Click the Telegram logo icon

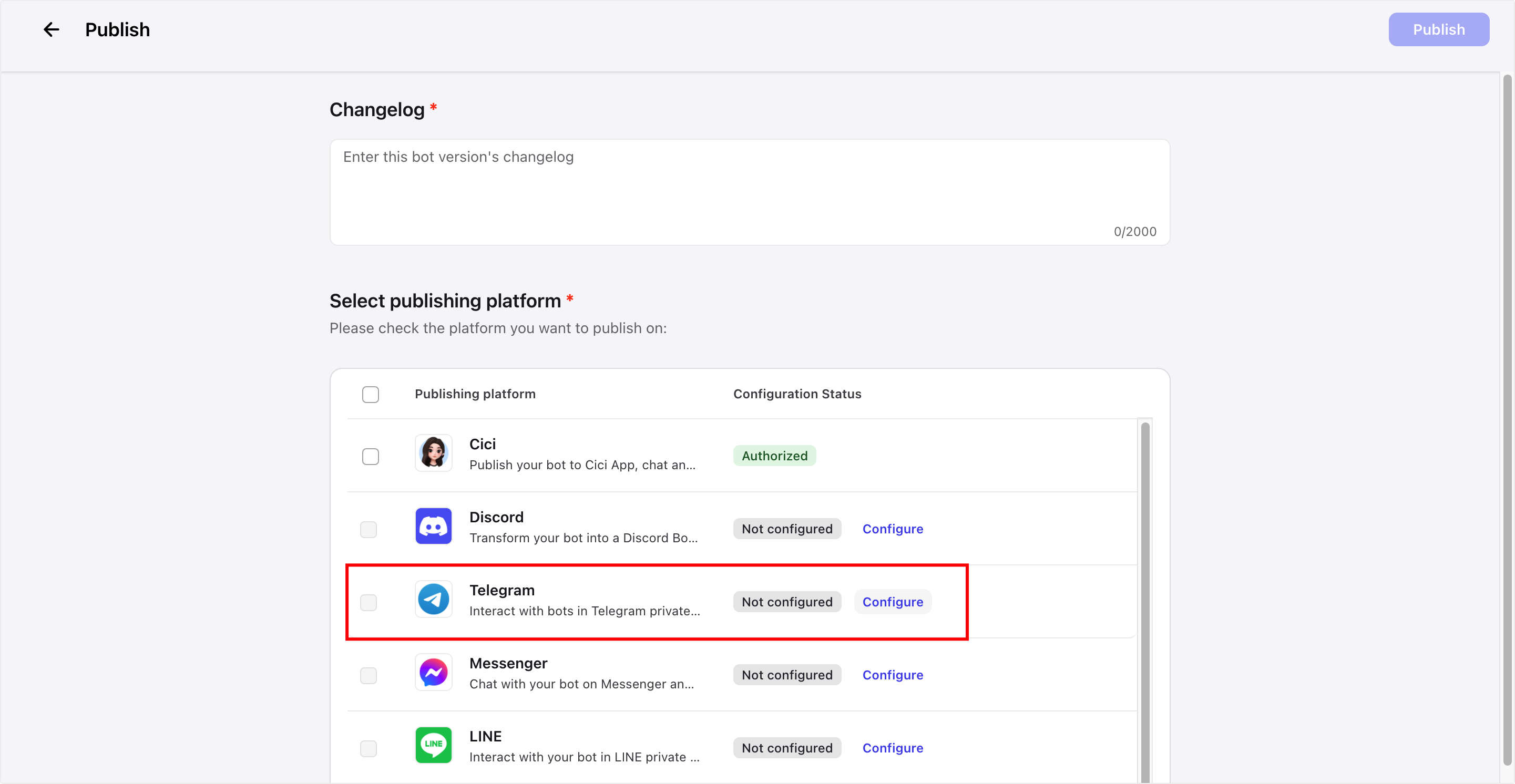coord(434,600)
